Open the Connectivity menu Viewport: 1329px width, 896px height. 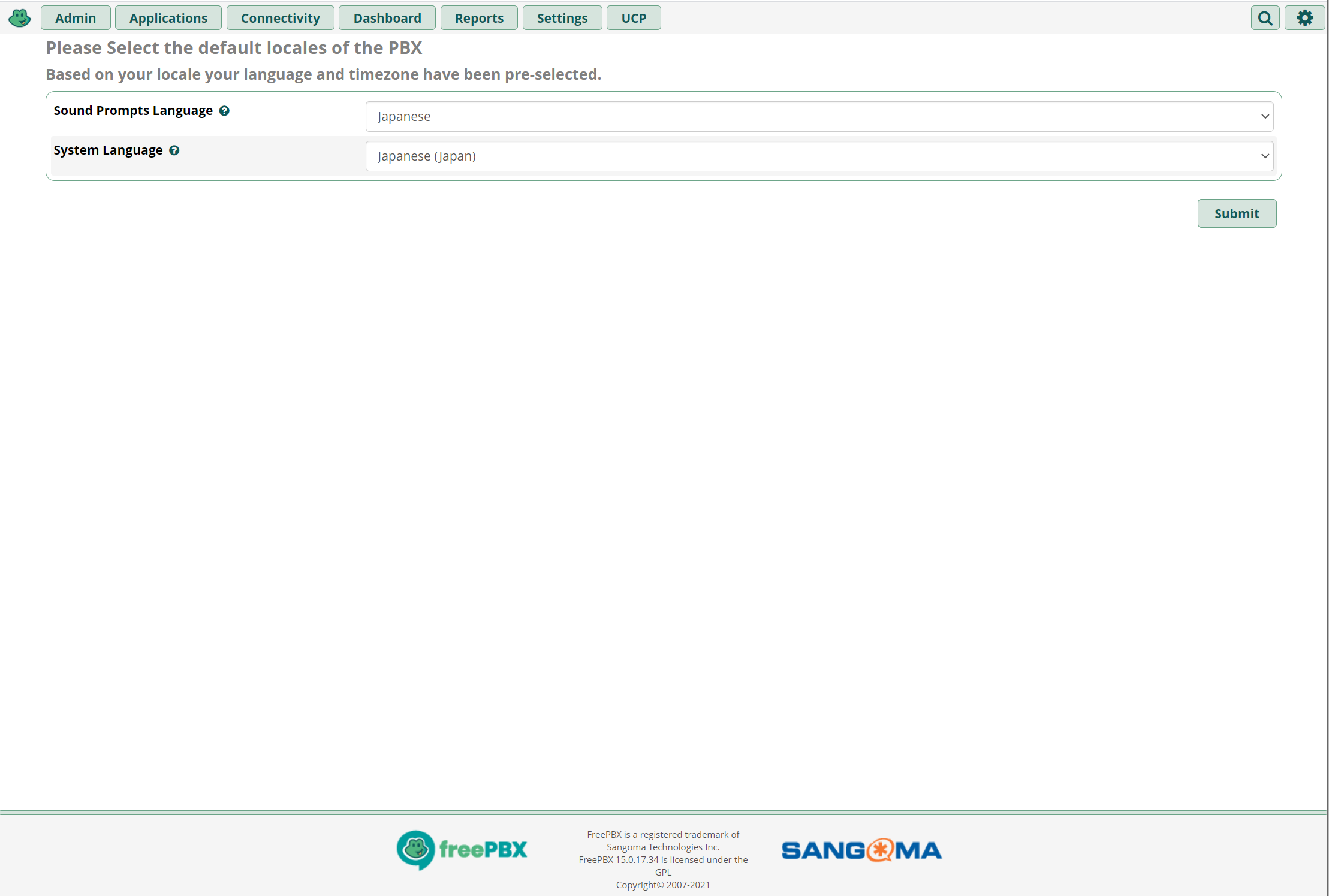[x=280, y=18]
